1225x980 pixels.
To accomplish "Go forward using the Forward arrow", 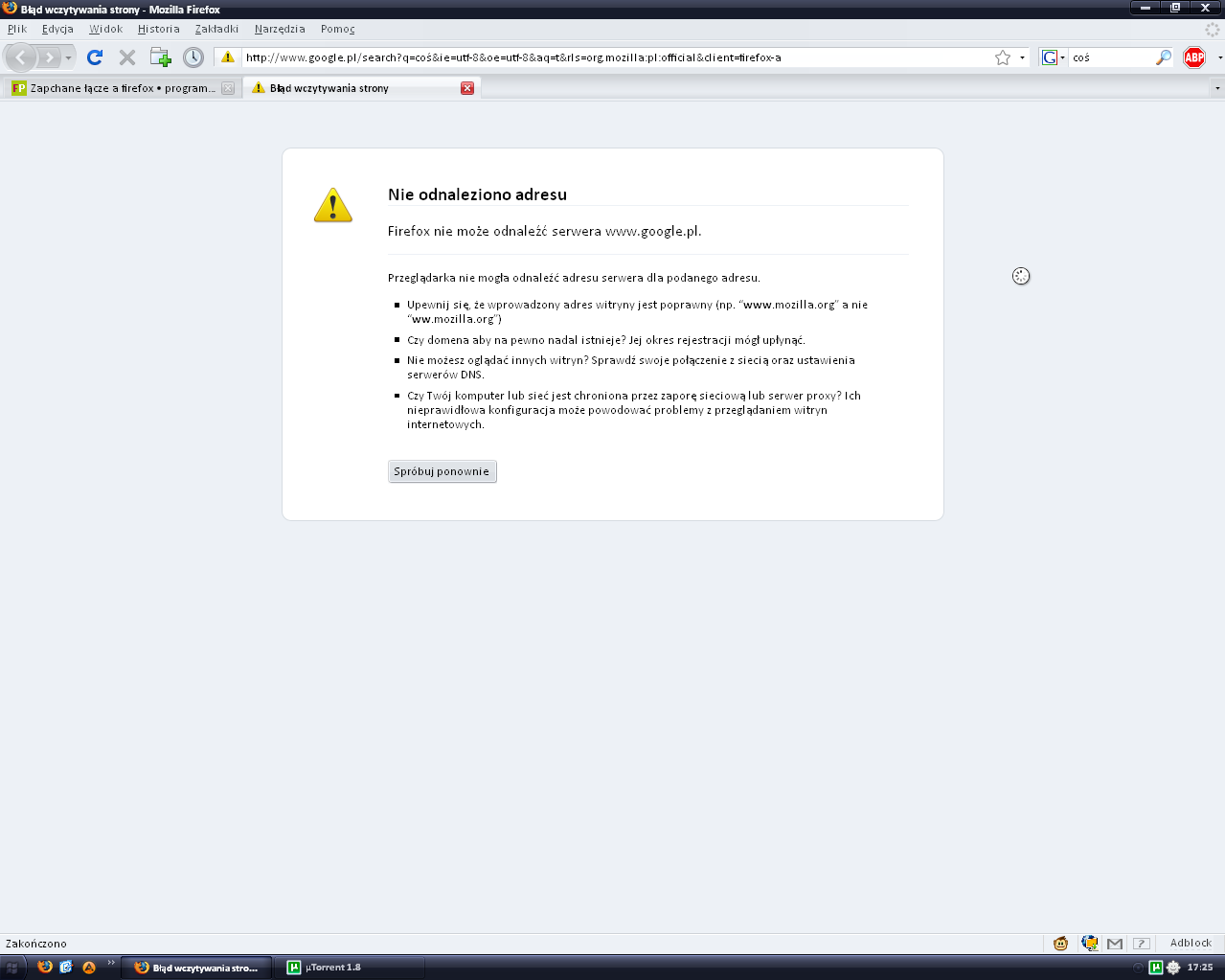I will pos(49,57).
